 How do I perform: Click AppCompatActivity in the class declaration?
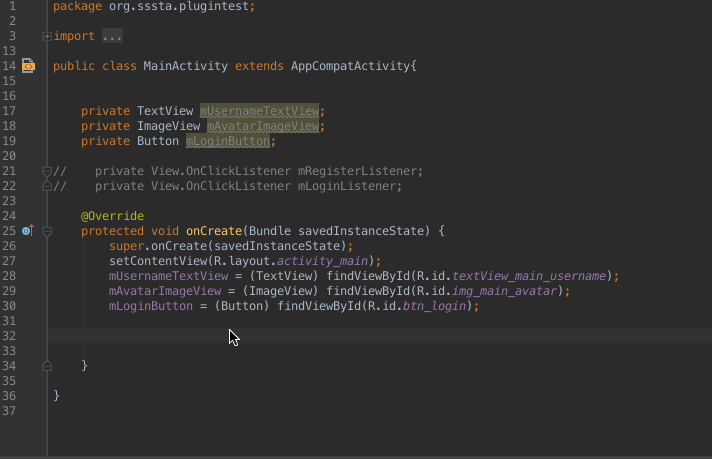pos(351,66)
